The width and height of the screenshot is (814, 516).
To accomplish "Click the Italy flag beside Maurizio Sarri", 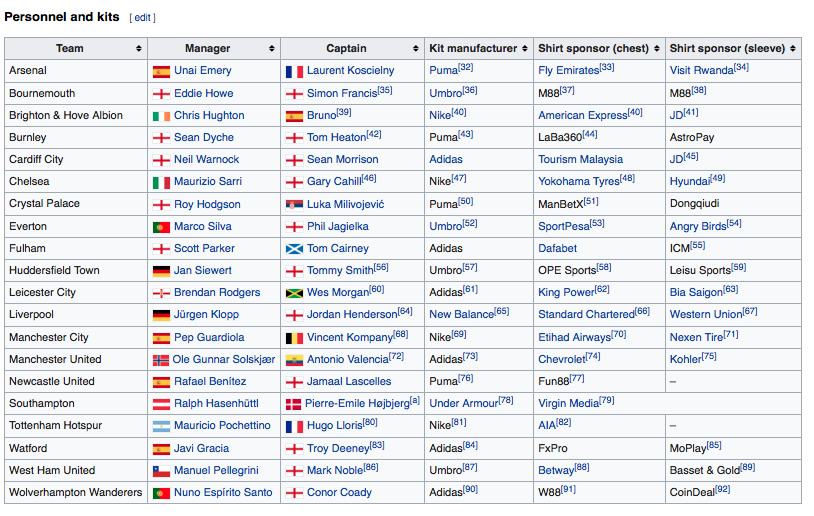I will (x=160, y=182).
